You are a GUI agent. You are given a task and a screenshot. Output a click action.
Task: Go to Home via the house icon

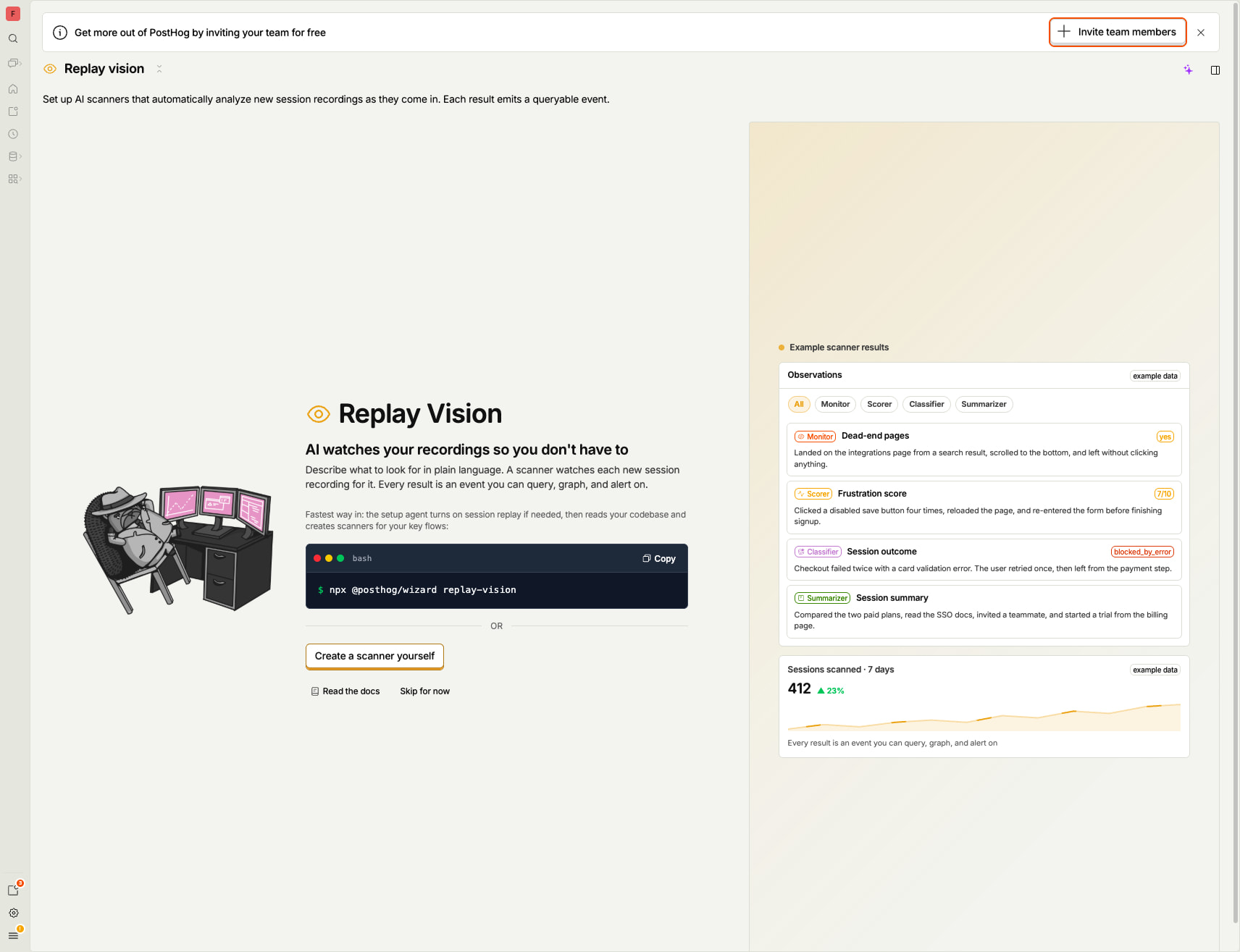pyautogui.click(x=13, y=89)
